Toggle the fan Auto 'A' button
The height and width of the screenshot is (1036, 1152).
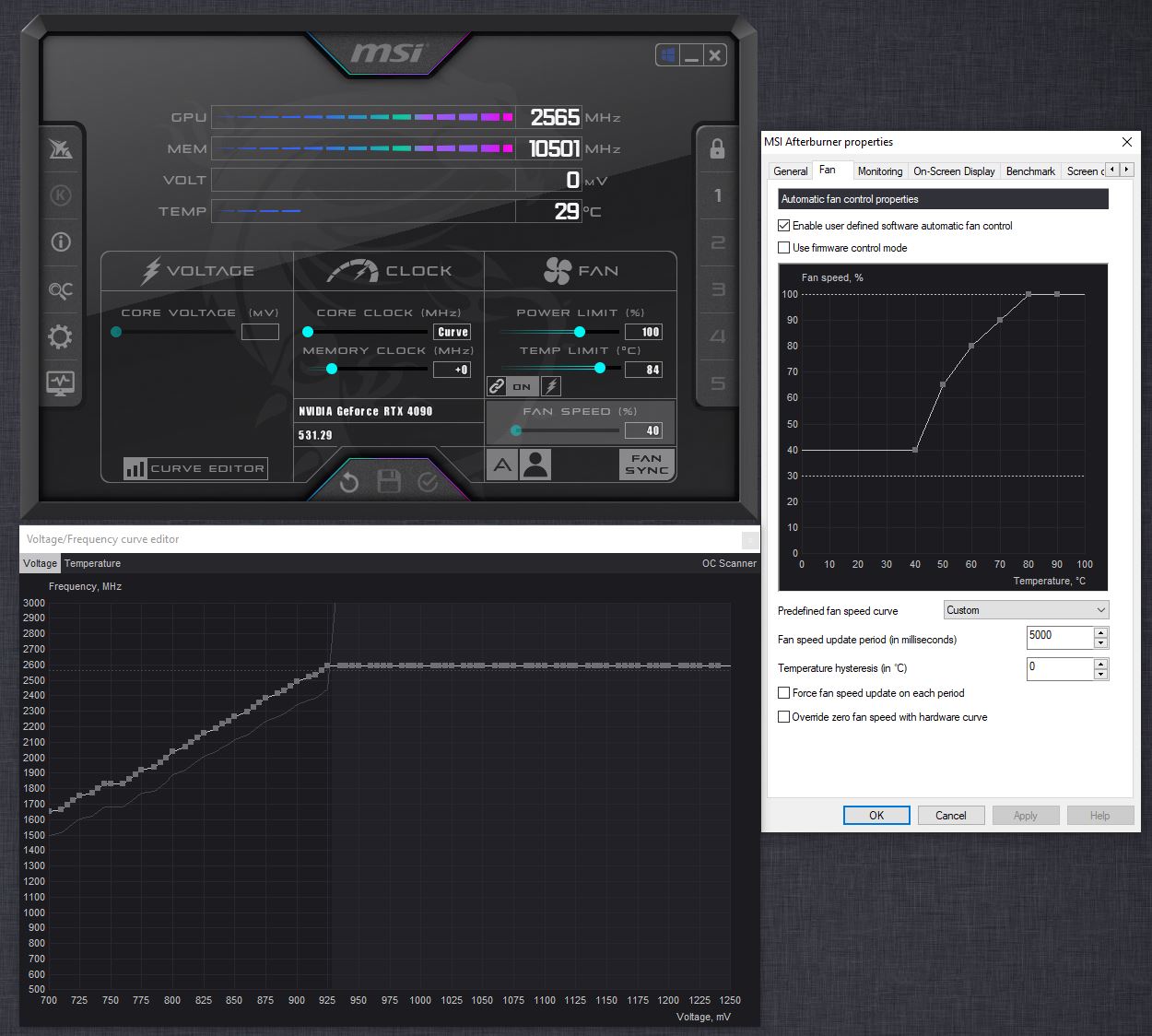[x=501, y=465]
